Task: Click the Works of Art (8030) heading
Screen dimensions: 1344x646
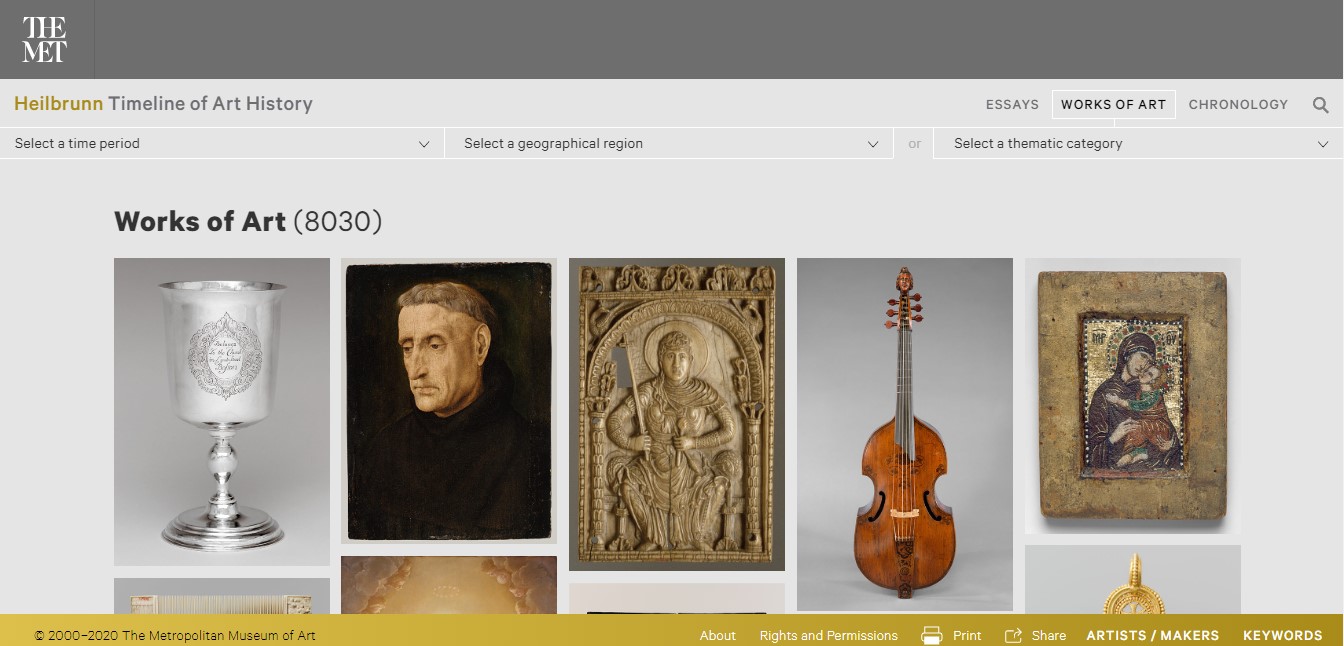Action: (248, 221)
